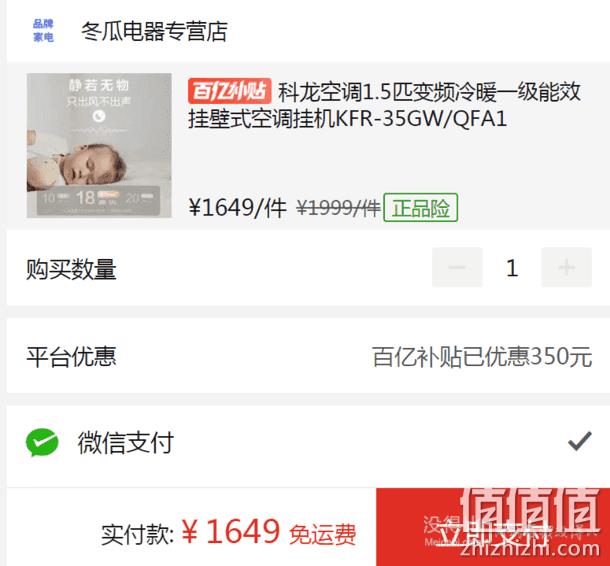Click the 免运费 free shipping label
Viewport: 610px width, 566px height.
[x=323, y=534]
